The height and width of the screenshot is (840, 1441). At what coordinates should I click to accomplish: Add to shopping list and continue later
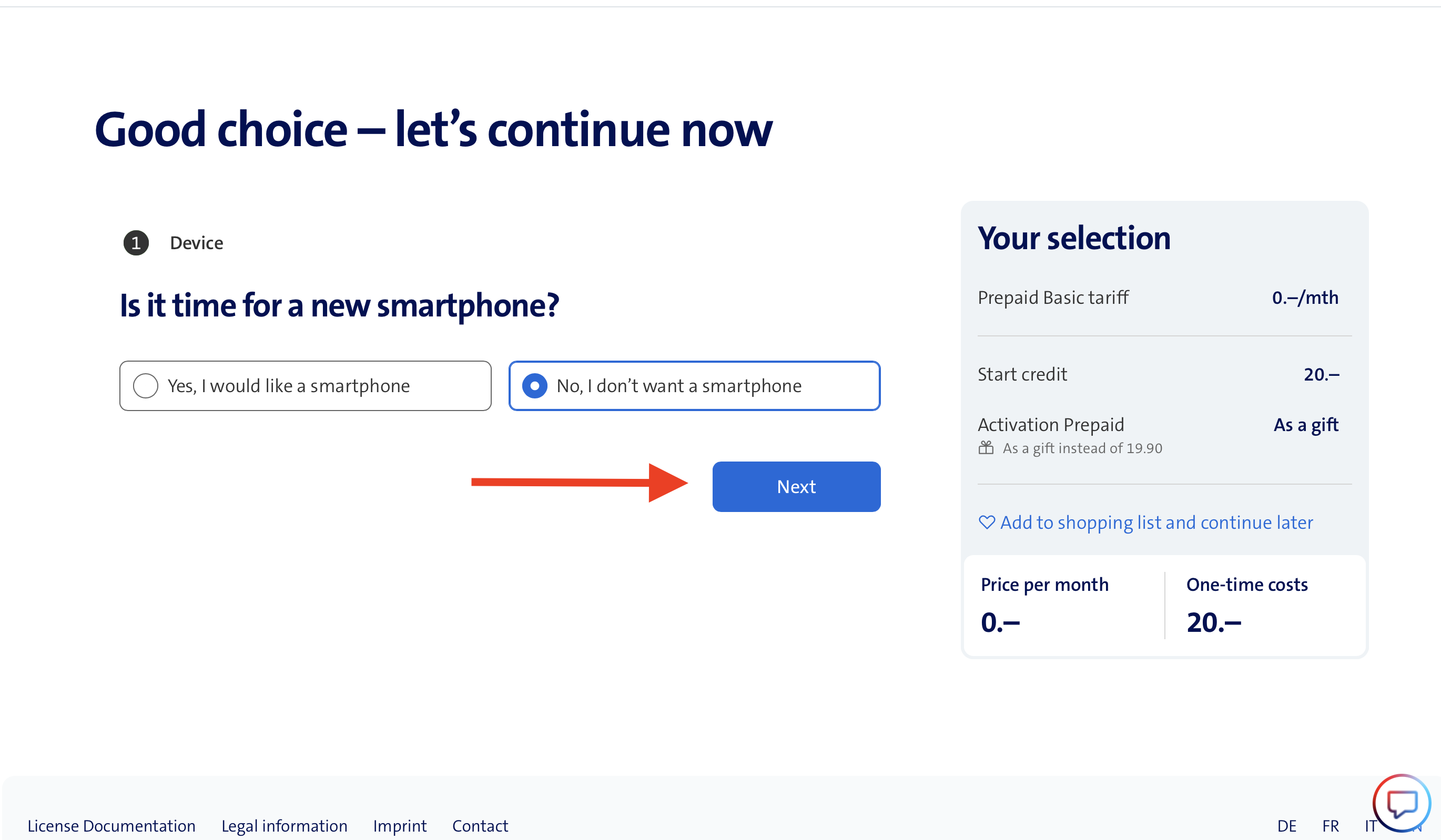tap(1155, 523)
